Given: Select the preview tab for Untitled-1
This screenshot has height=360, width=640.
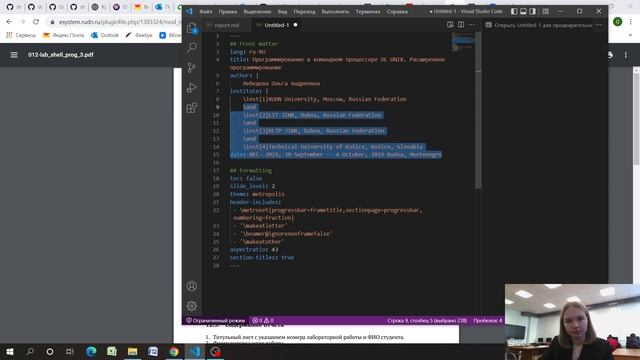Looking at the screenshot, I should (539, 25).
